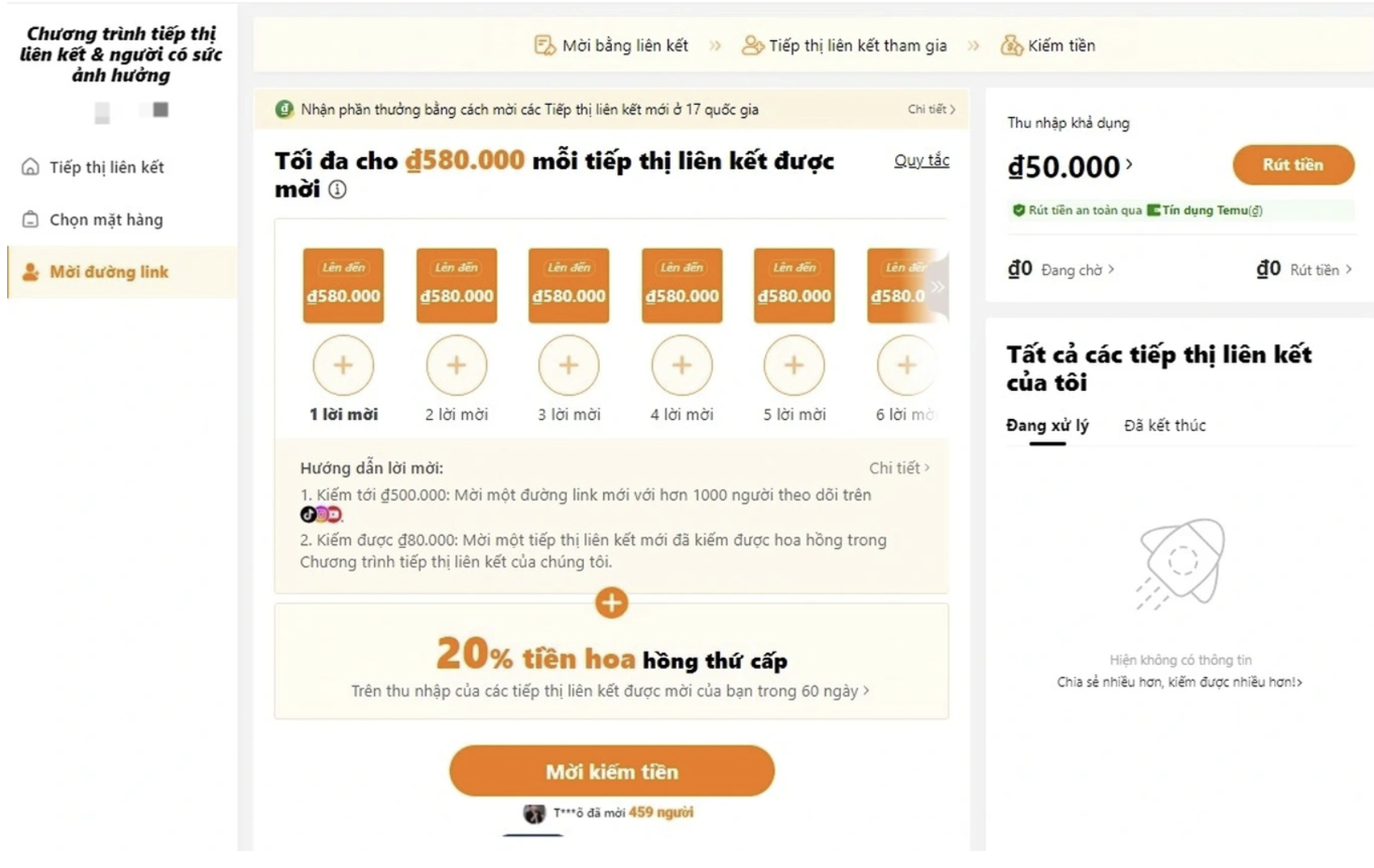The width and height of the screenshot is (1374, 868).
Task: Select 'Đang xử lý' tab
Action: [1047, 425]
